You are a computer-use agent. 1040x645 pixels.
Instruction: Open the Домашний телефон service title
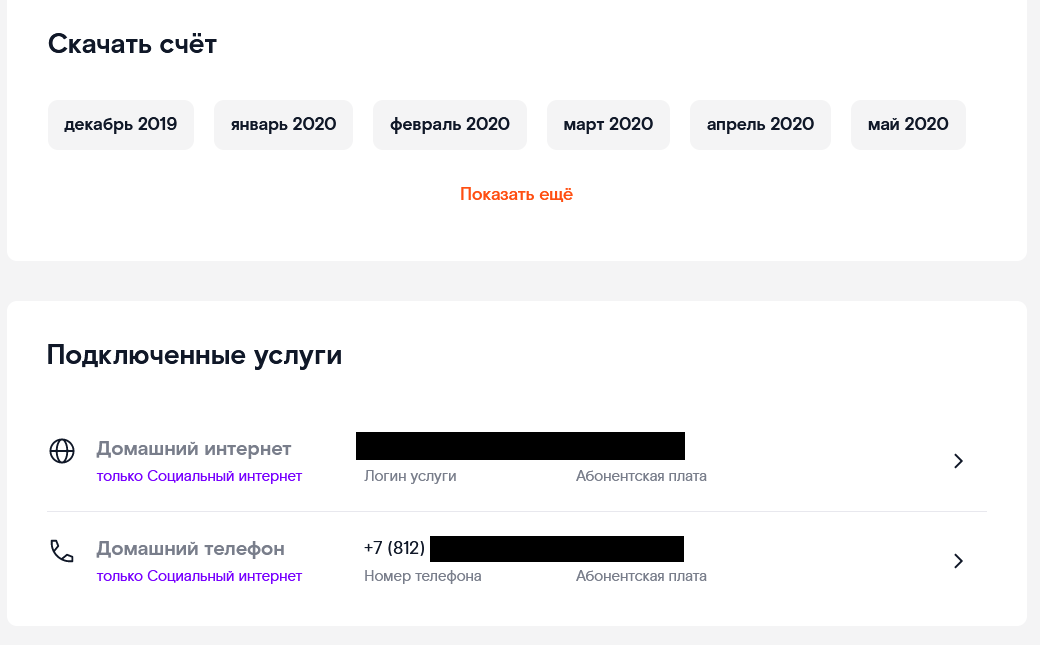point(190,549)
